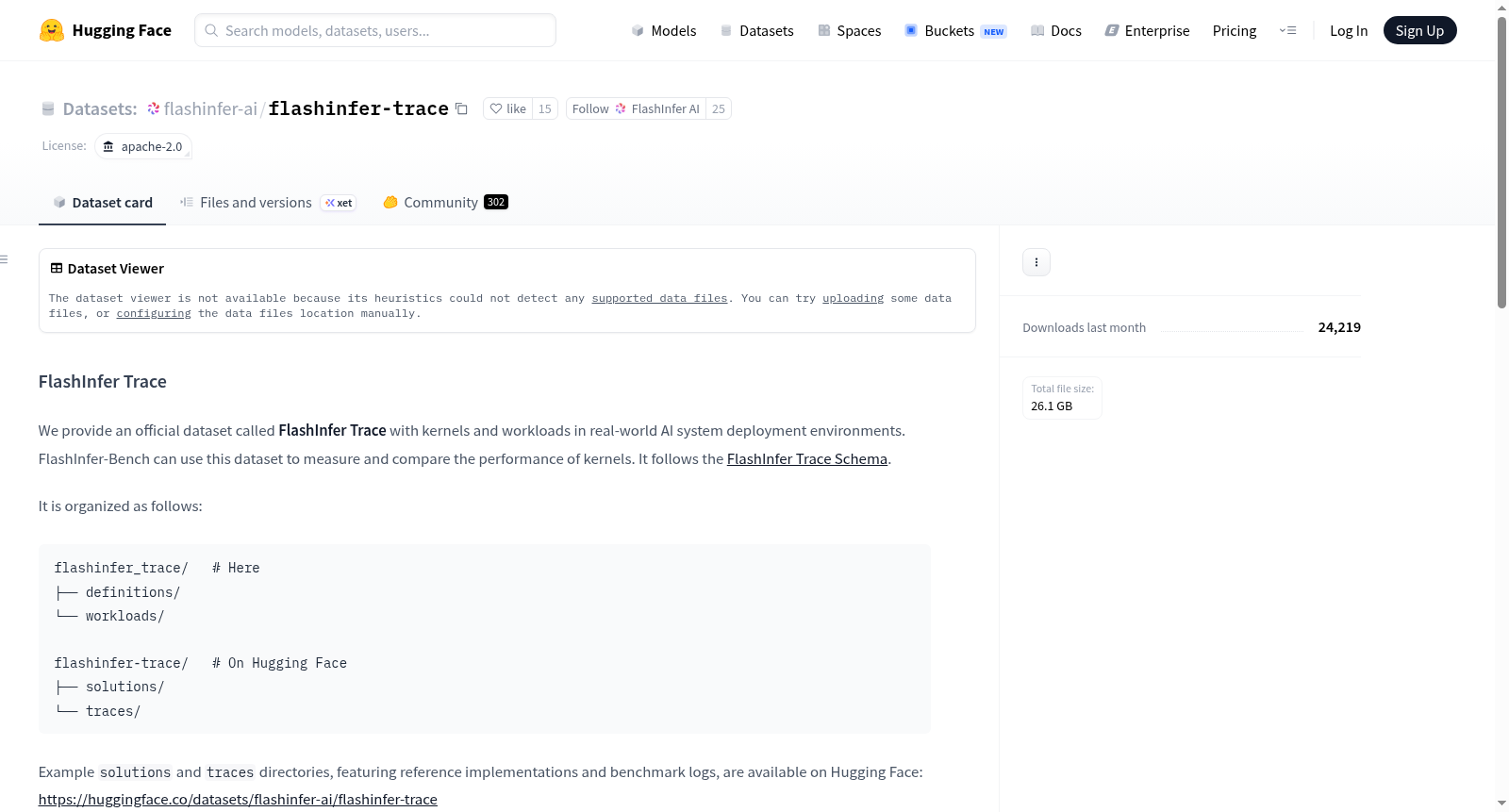Click the search magnifier icon
The height and width of the screenshot is (812, 1509).
click(211, 30)
